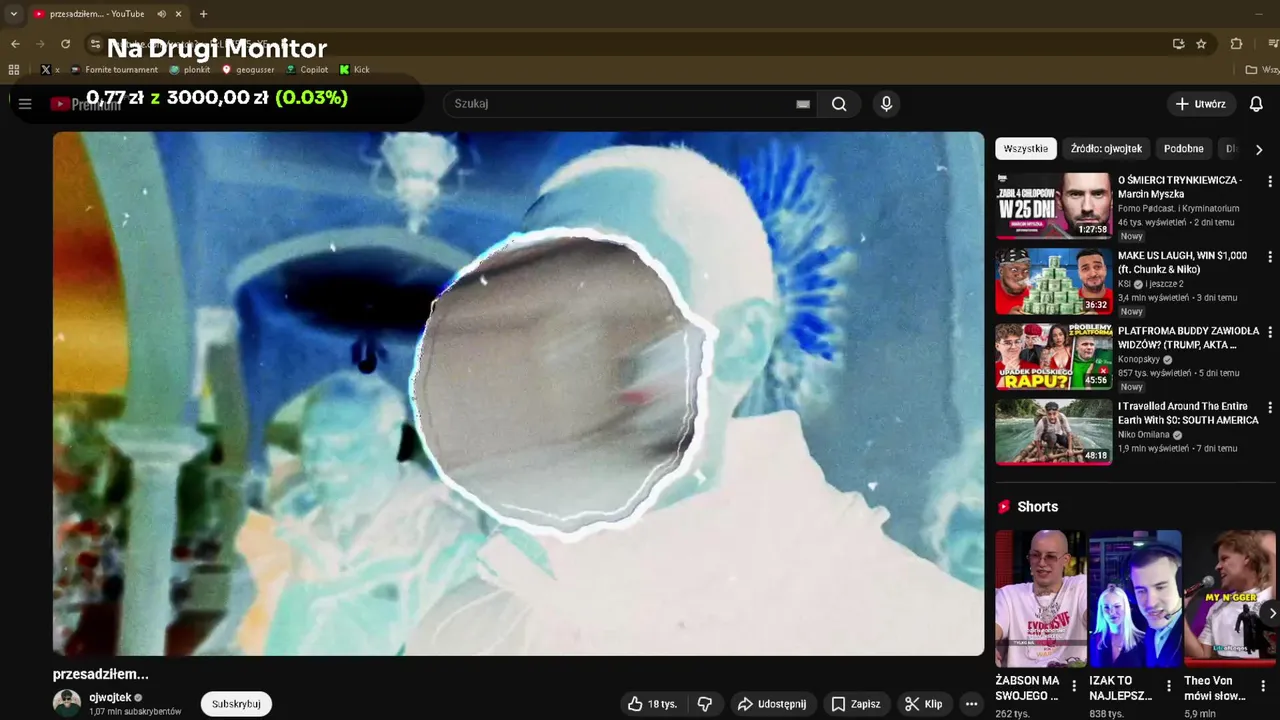Open YouTube notifications bell
This screenshot has width=1280, height=720.
[1256, 104]
